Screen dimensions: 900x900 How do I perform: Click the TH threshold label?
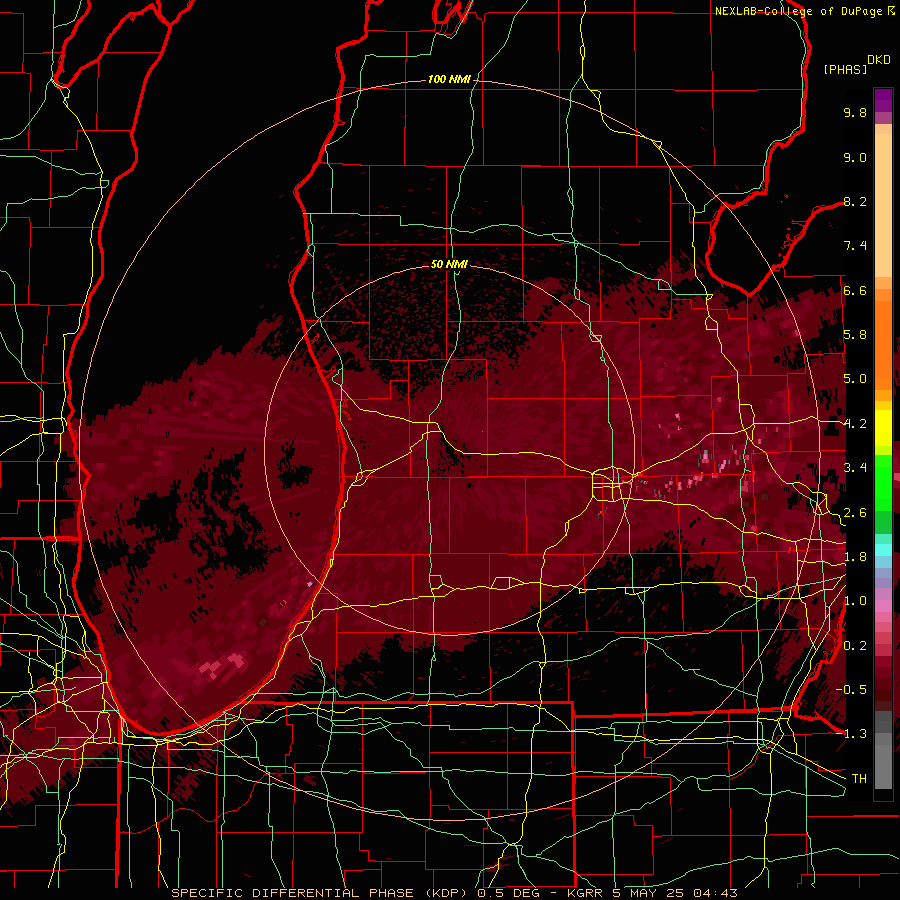[x=859, y=779]
